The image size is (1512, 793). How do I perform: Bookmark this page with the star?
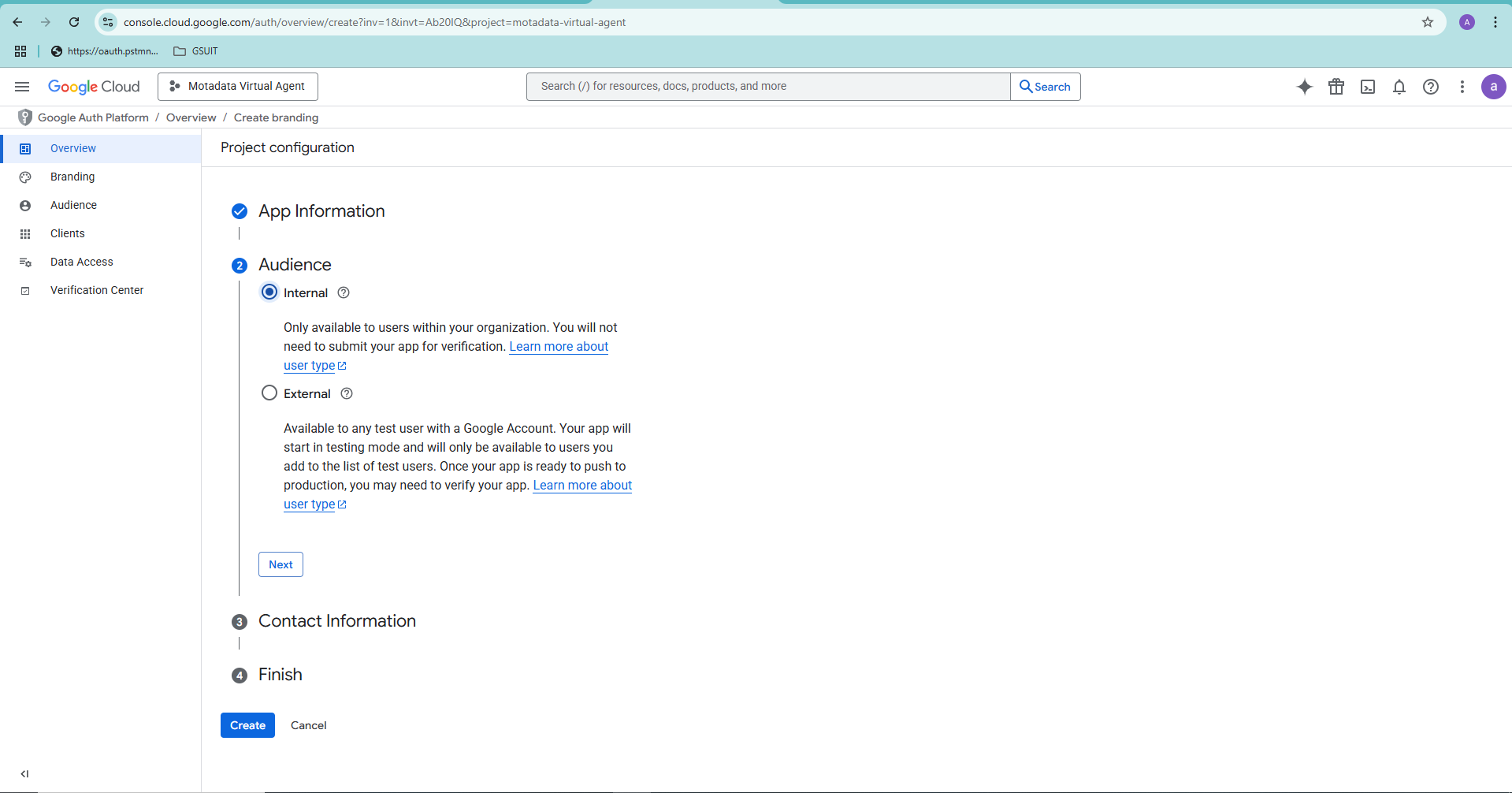[1427, 22]
